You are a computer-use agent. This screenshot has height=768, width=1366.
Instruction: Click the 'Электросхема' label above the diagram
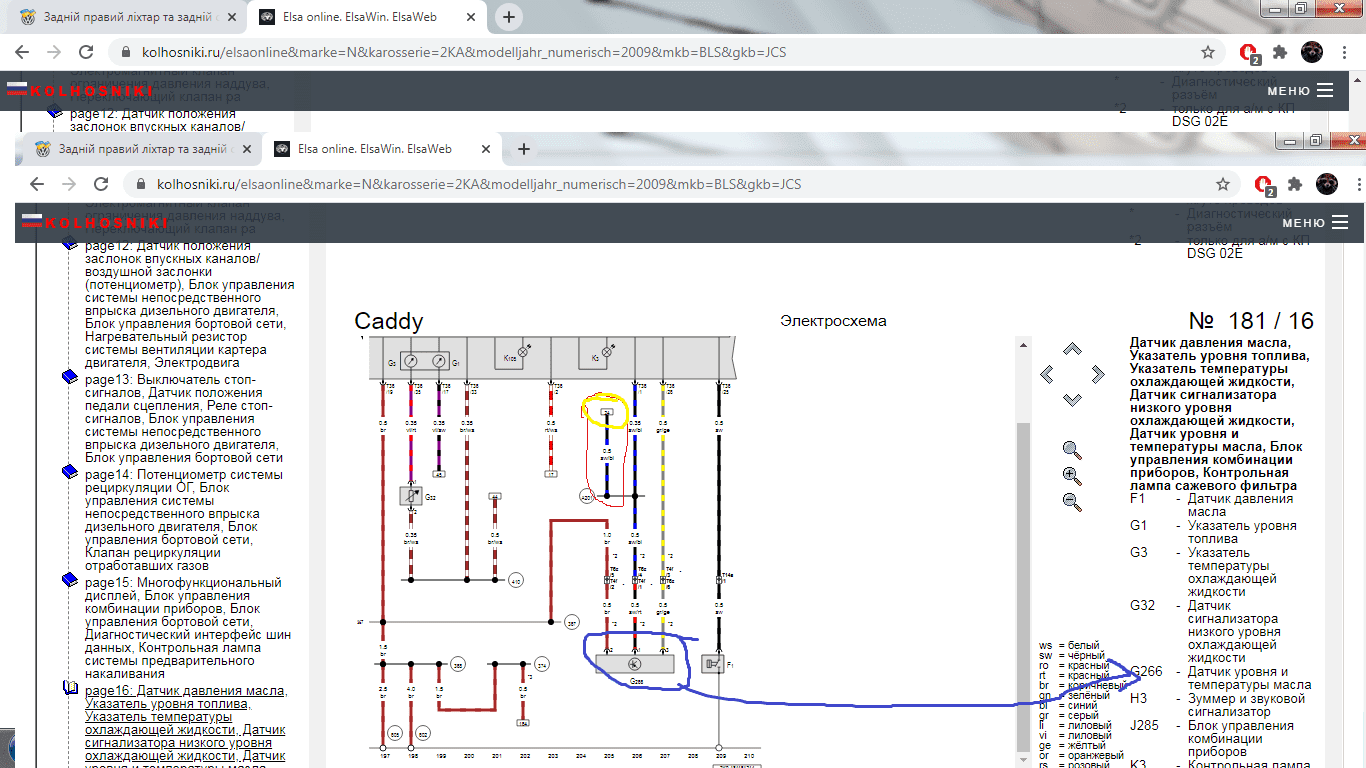tap(833, 321)
